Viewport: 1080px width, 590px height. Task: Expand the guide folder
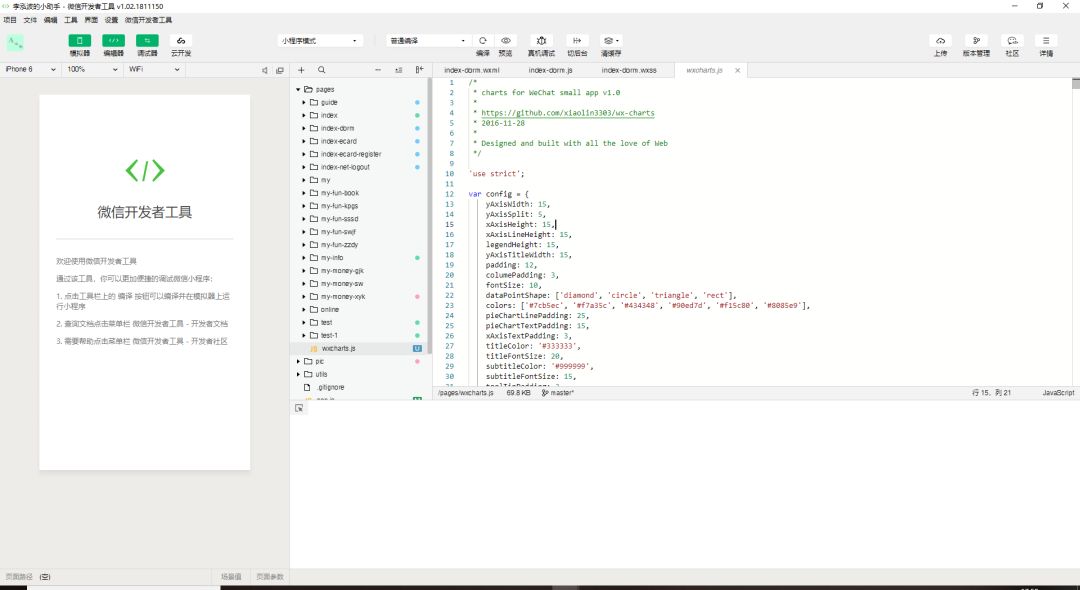click(x=304, y=103)
